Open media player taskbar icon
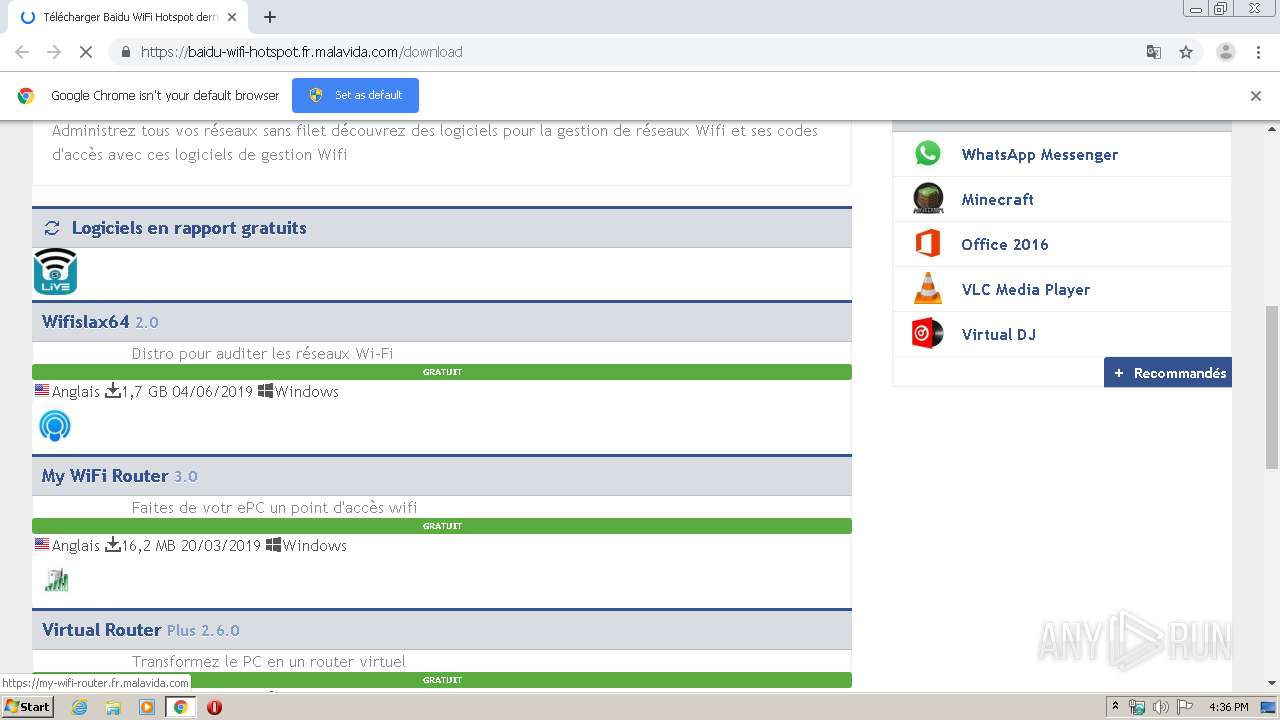 point(147,707)
